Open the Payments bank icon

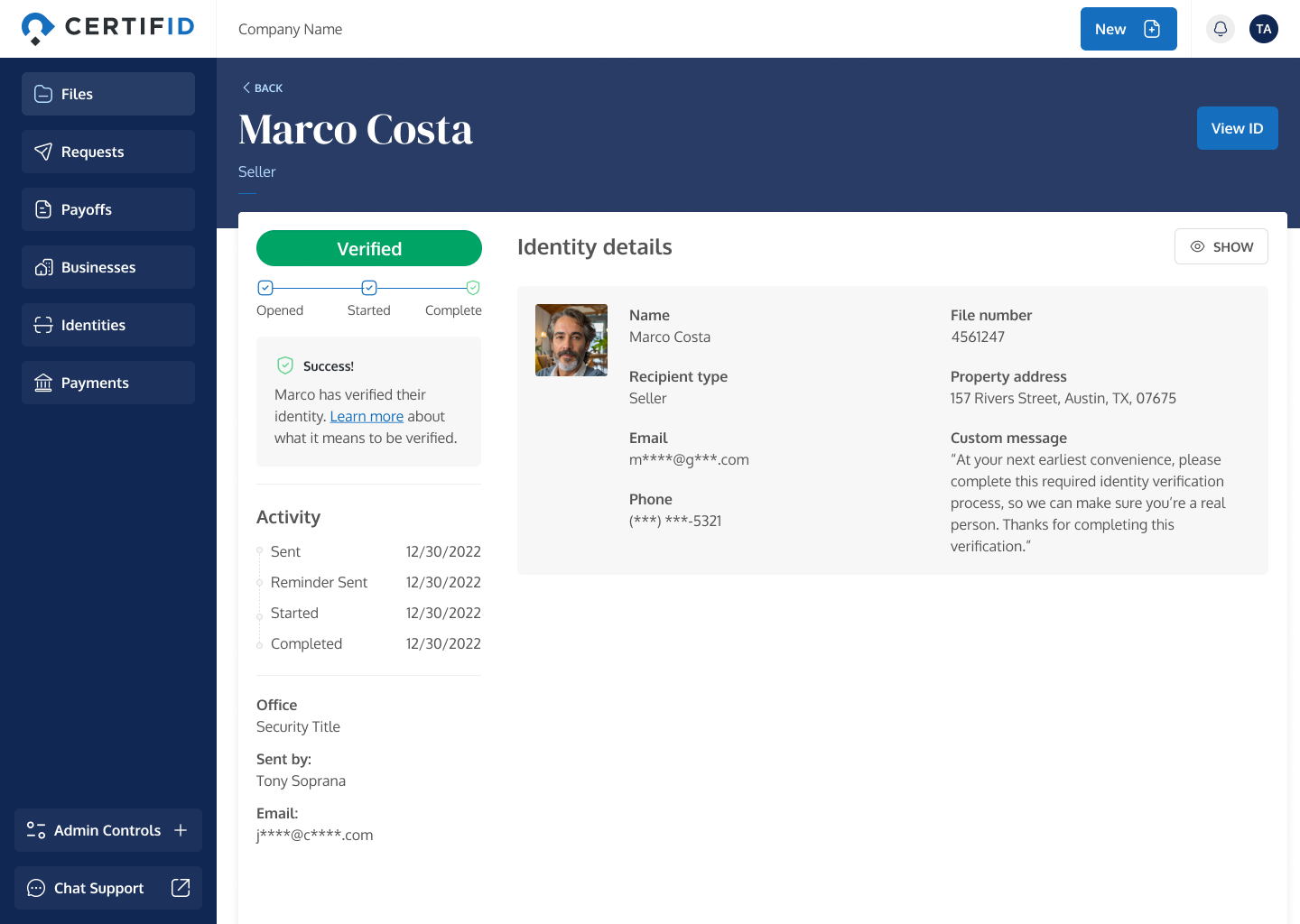(x=42, y=383)
